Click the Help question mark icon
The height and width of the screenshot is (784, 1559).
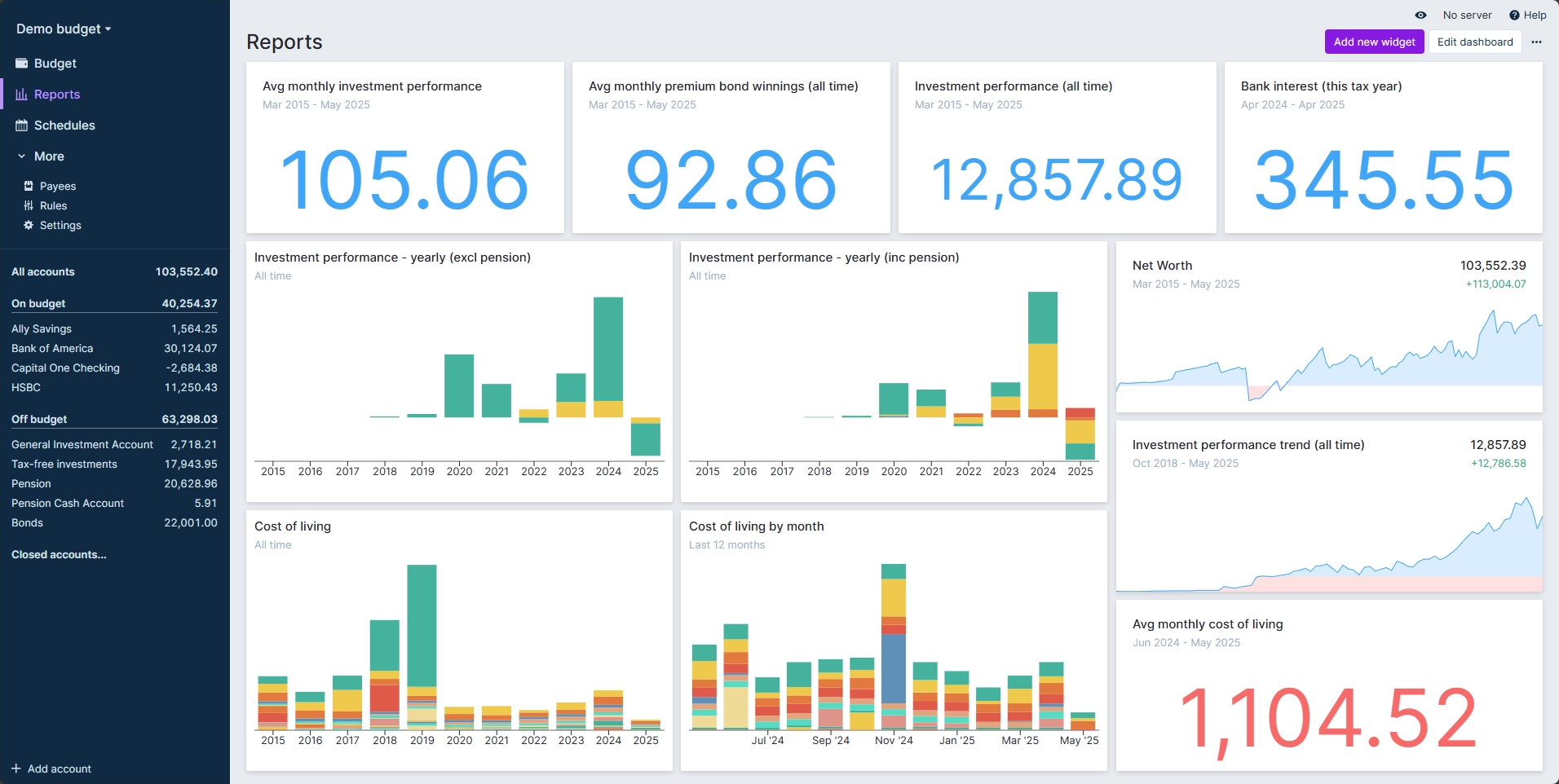(x=1514, y=15)
